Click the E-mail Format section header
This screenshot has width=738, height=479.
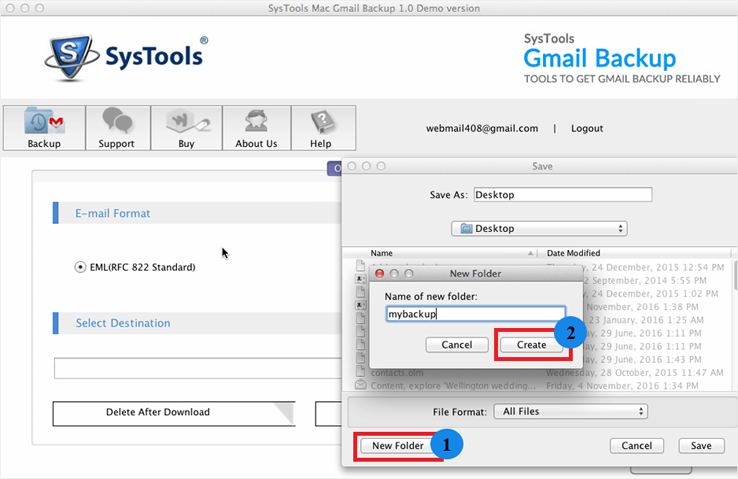112,214
